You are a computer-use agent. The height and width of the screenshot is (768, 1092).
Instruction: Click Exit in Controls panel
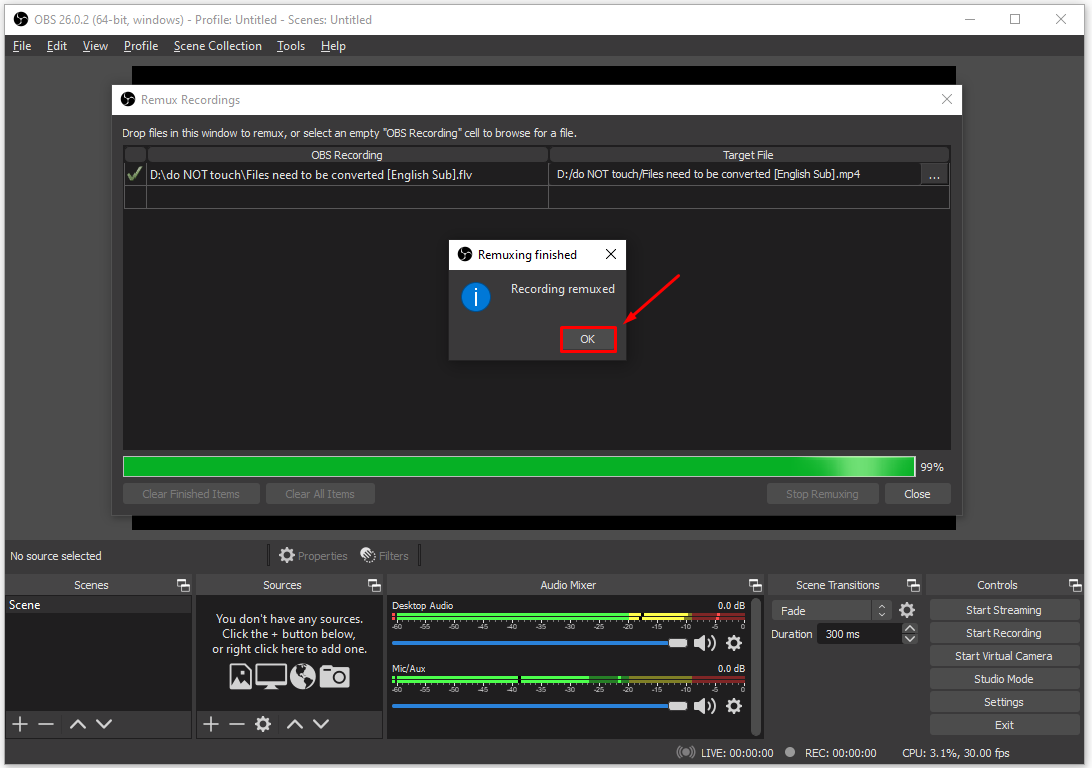1004,725
